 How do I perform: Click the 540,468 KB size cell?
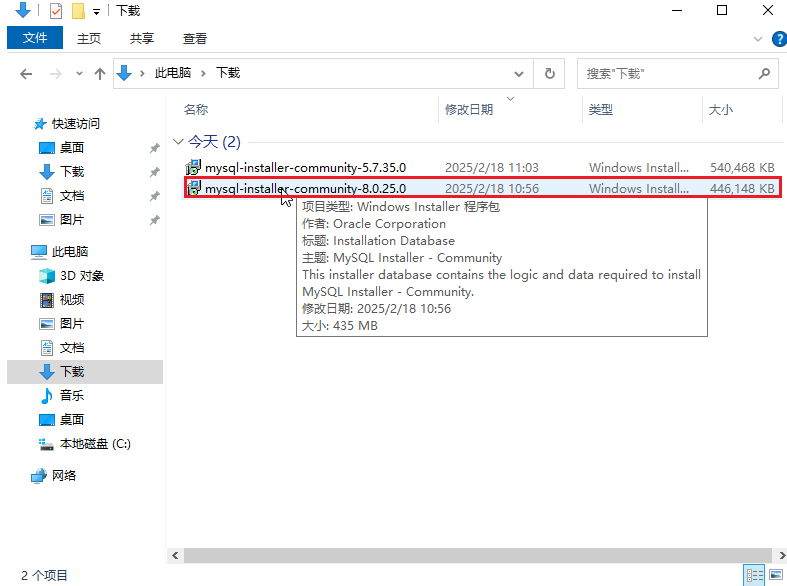(742, 168)
